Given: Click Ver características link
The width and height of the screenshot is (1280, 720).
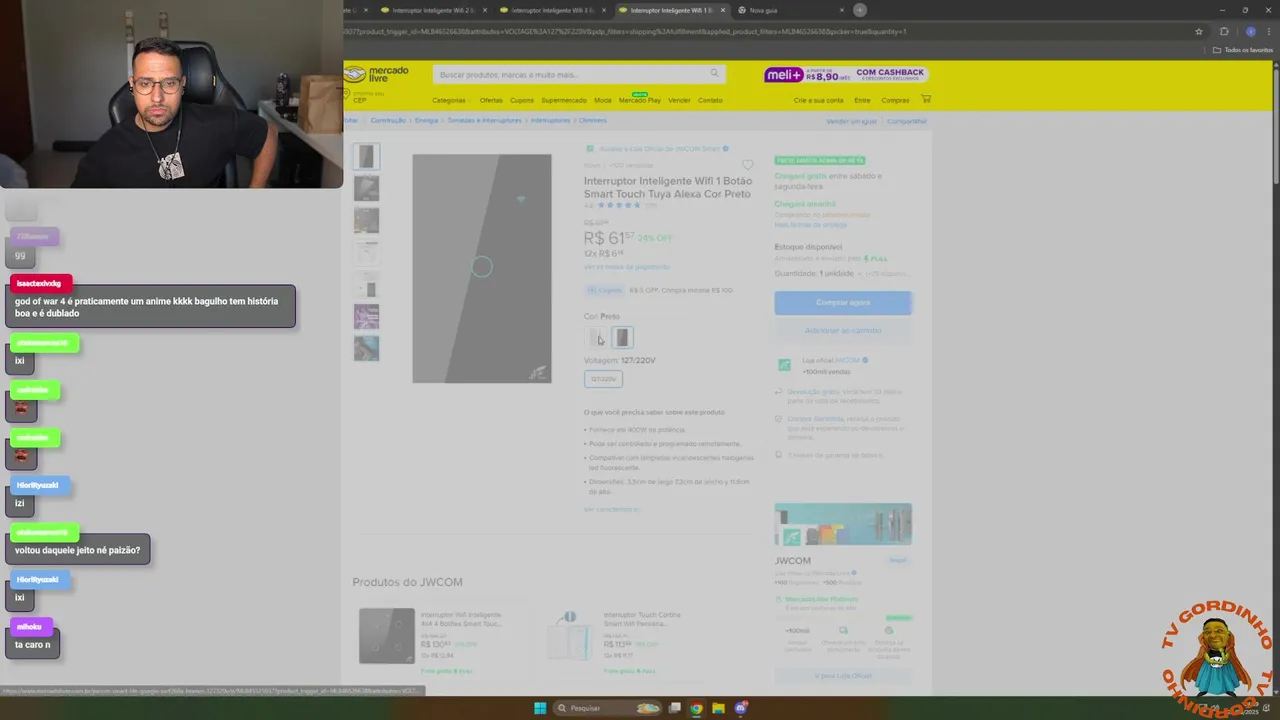Looking at the screenshot, I should [611, 509].
